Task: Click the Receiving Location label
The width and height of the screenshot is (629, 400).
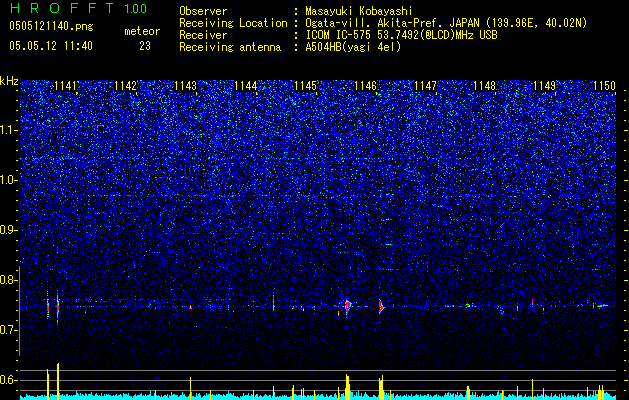Action: pyautogui.click(x=233, y=23)
